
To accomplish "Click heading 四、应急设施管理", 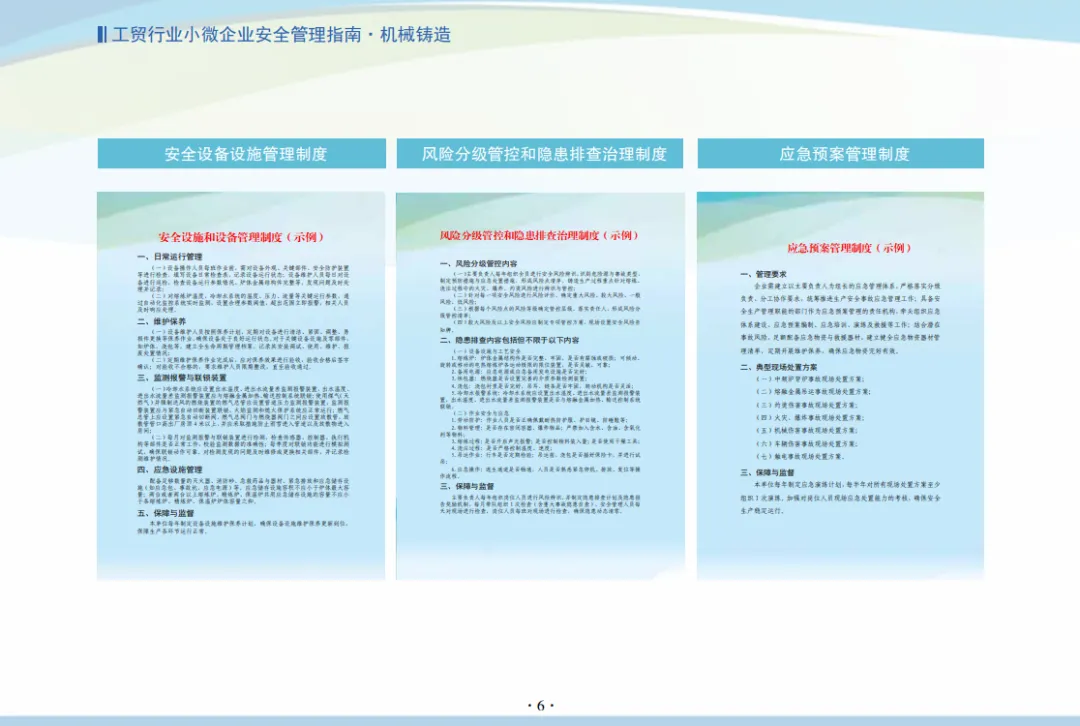I will (x=169, y=470).
